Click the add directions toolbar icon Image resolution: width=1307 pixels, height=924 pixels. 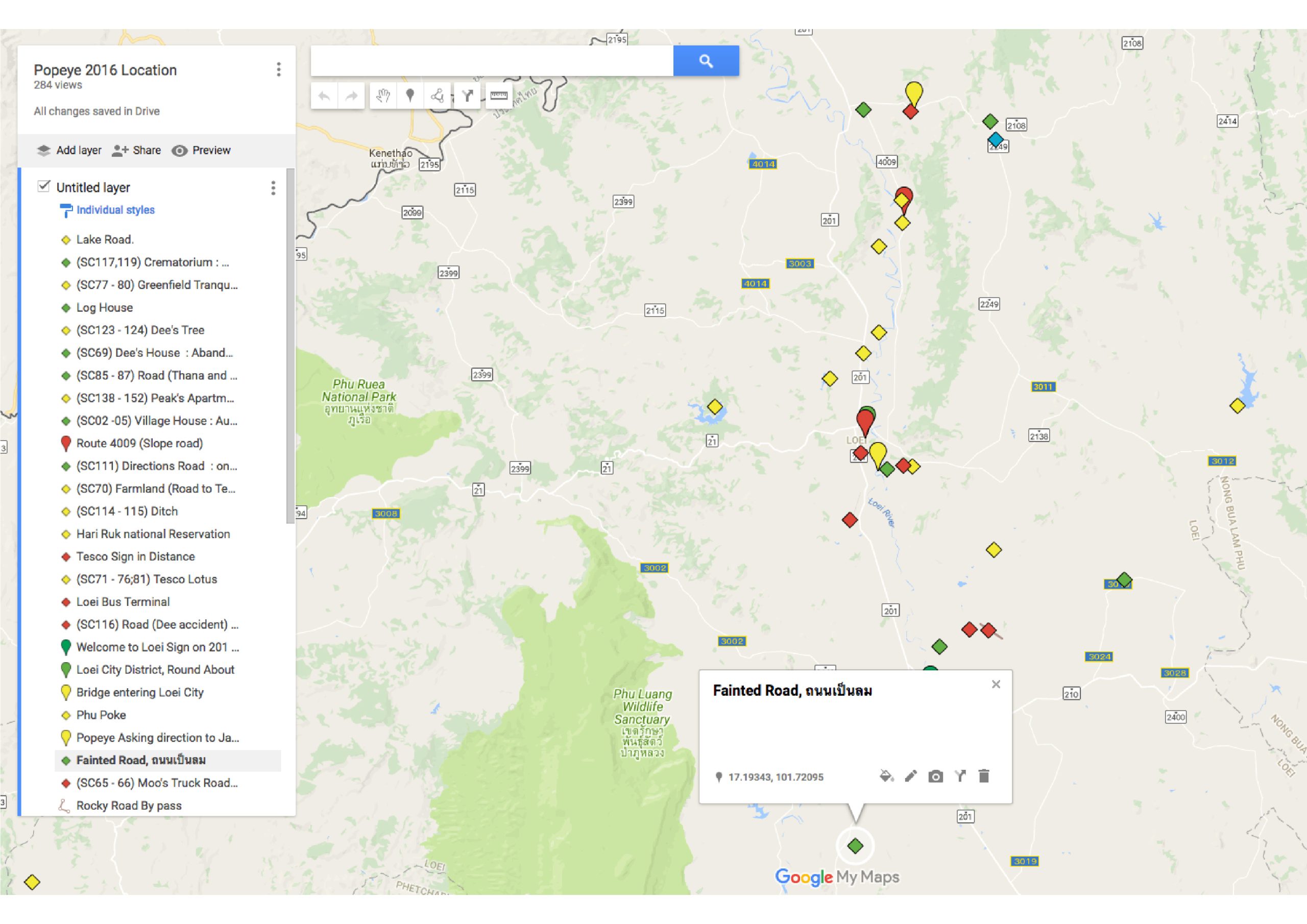point(467,95)
